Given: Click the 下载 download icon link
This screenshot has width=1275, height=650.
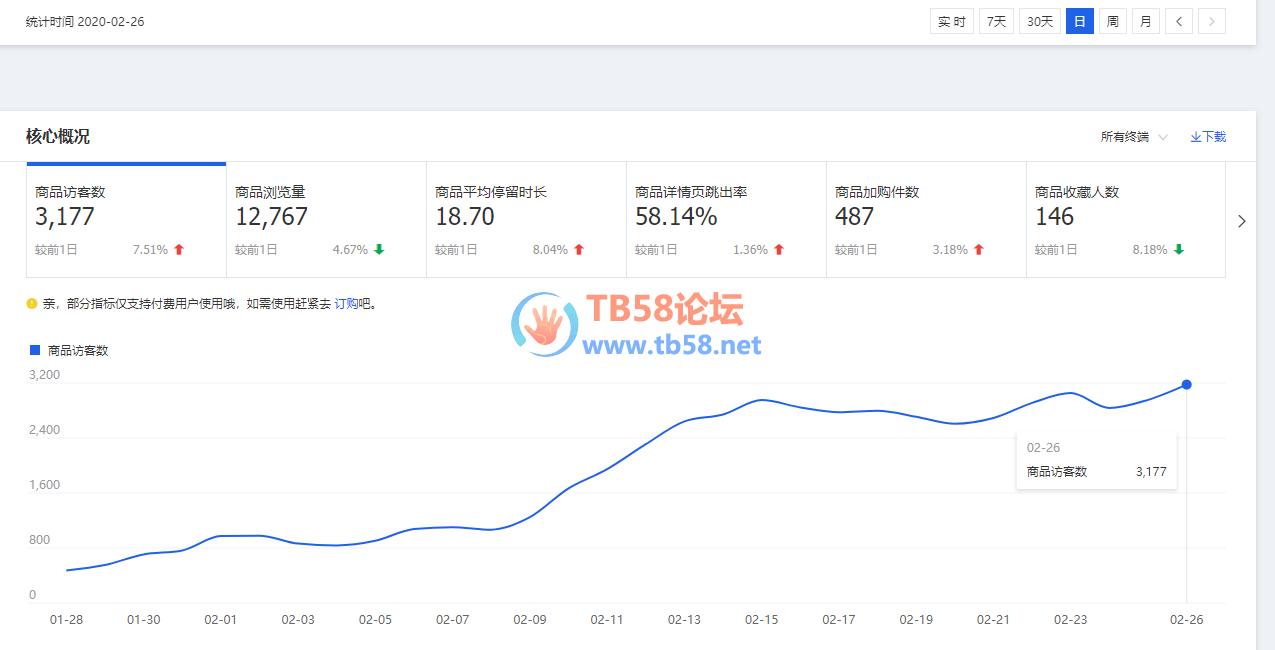Looking at the screenshot, I should (x=1207, y=137).
